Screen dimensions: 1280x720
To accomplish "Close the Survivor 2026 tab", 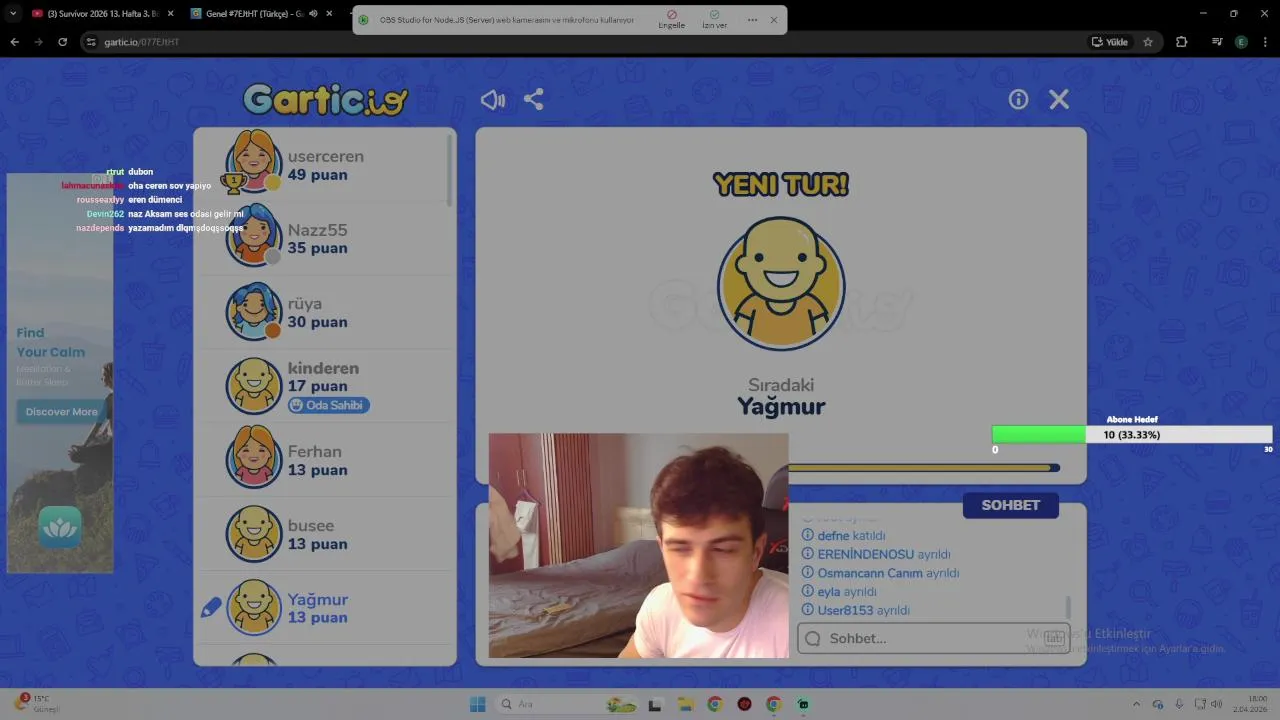I will 170,14.
